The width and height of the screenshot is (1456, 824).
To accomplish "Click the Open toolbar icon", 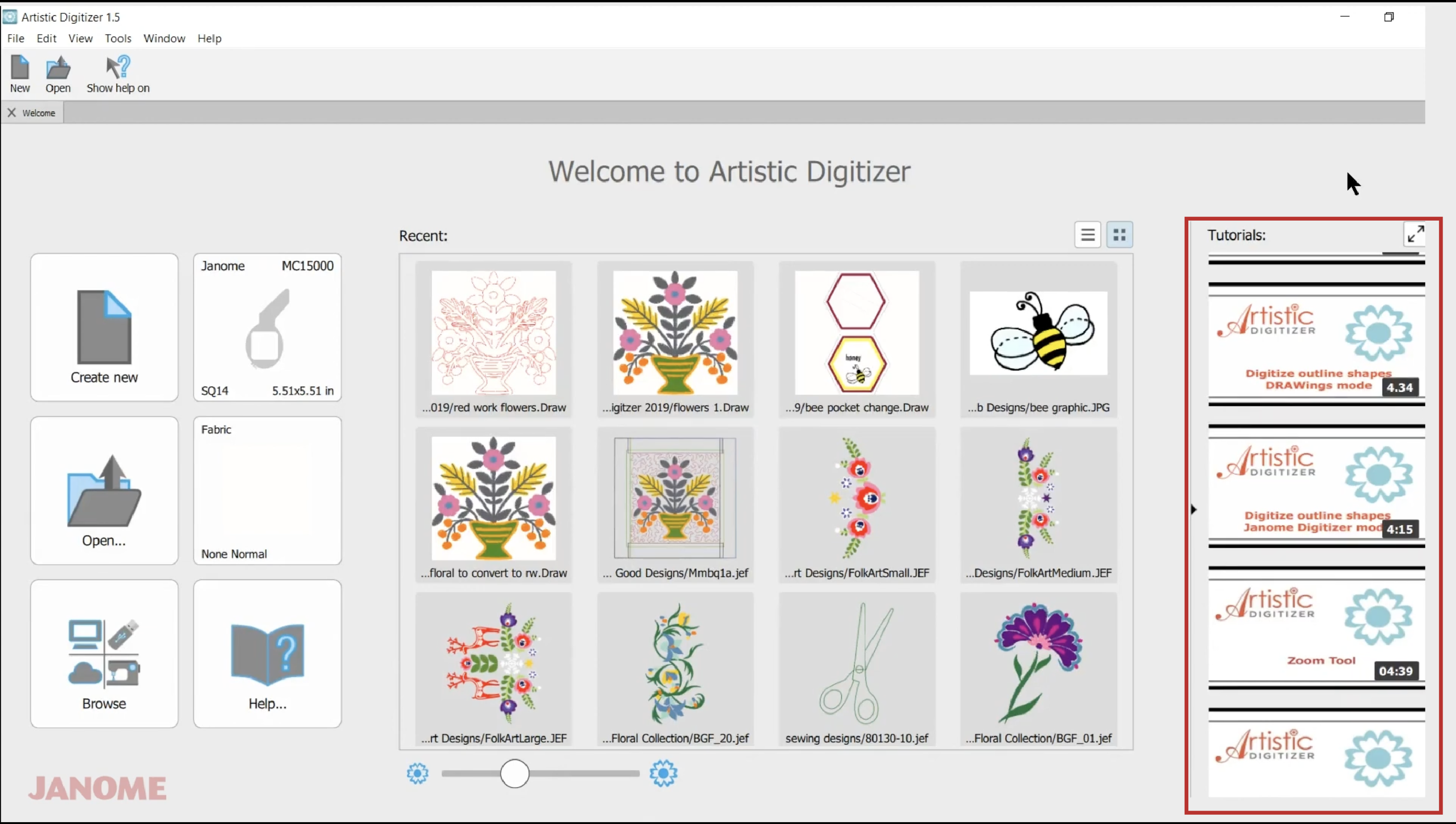I will [x=58, y=74].
